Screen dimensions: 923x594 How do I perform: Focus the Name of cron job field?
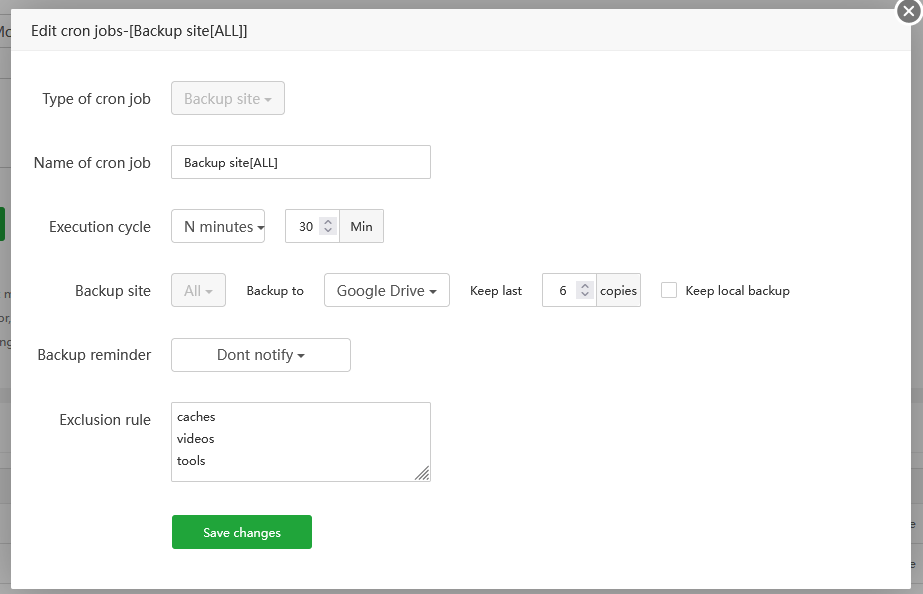(x=300, y=163)
